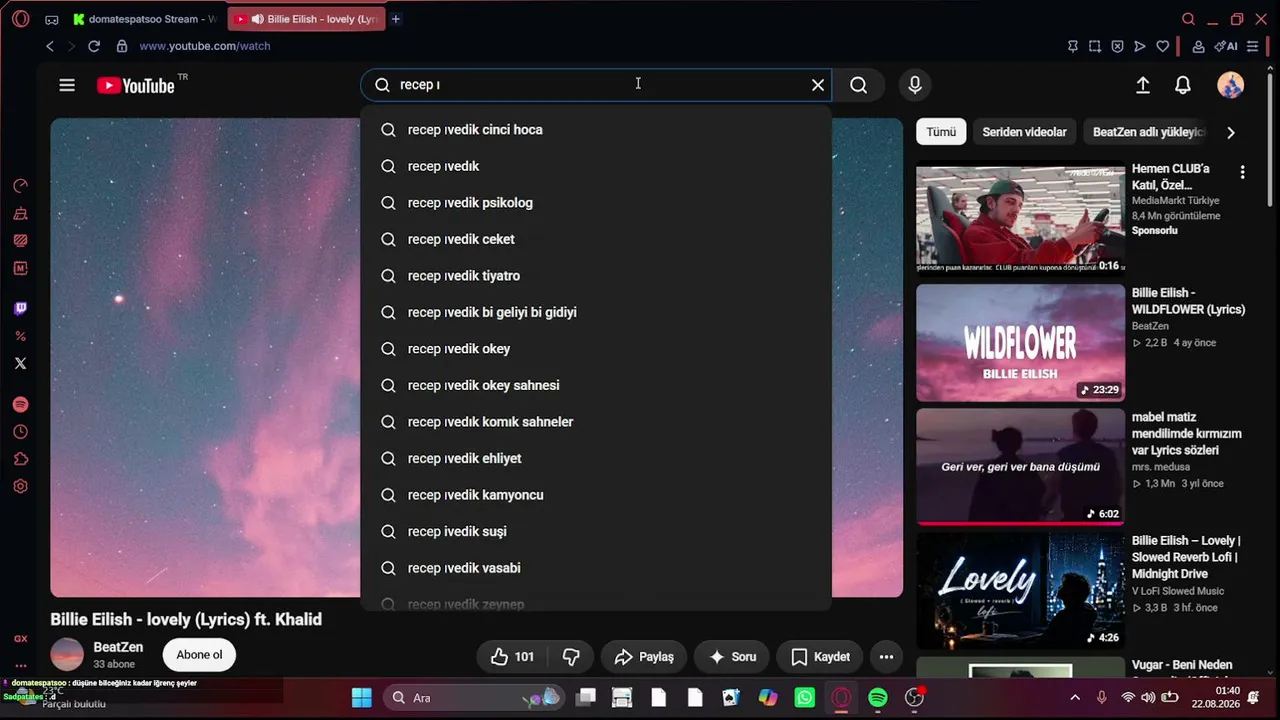Screen dimensions: 1280x720
Task: Open the Opera main menu logo
Action: click(20, 19)
